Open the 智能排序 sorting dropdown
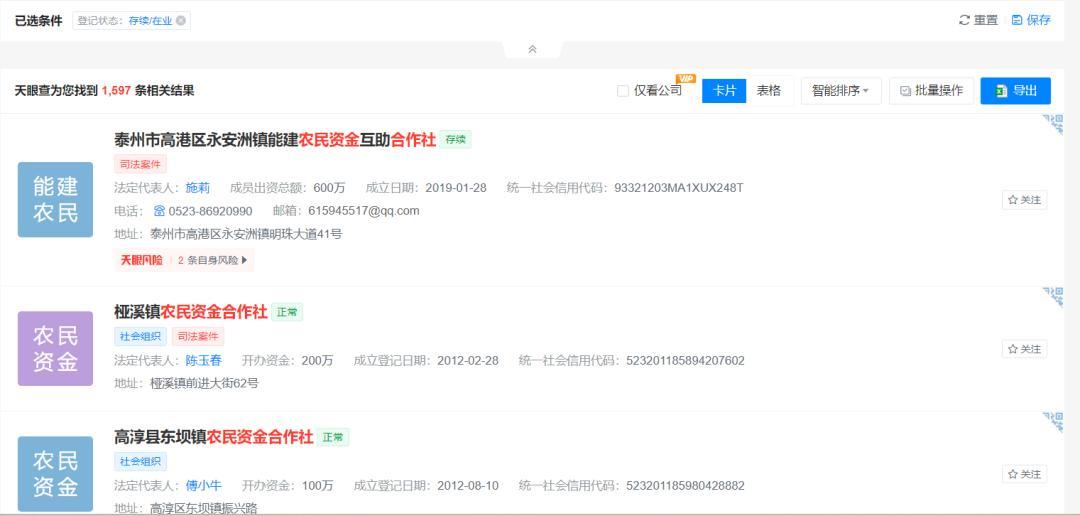 point(841,91)
